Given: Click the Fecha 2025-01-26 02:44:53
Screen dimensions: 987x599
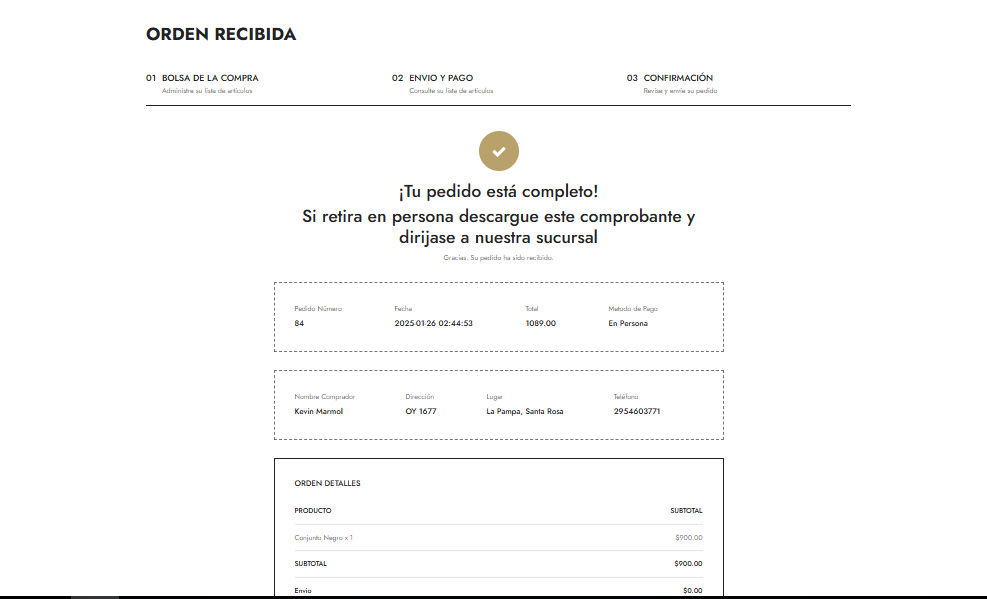Looking at the screenshot, I should pos(433,323).
